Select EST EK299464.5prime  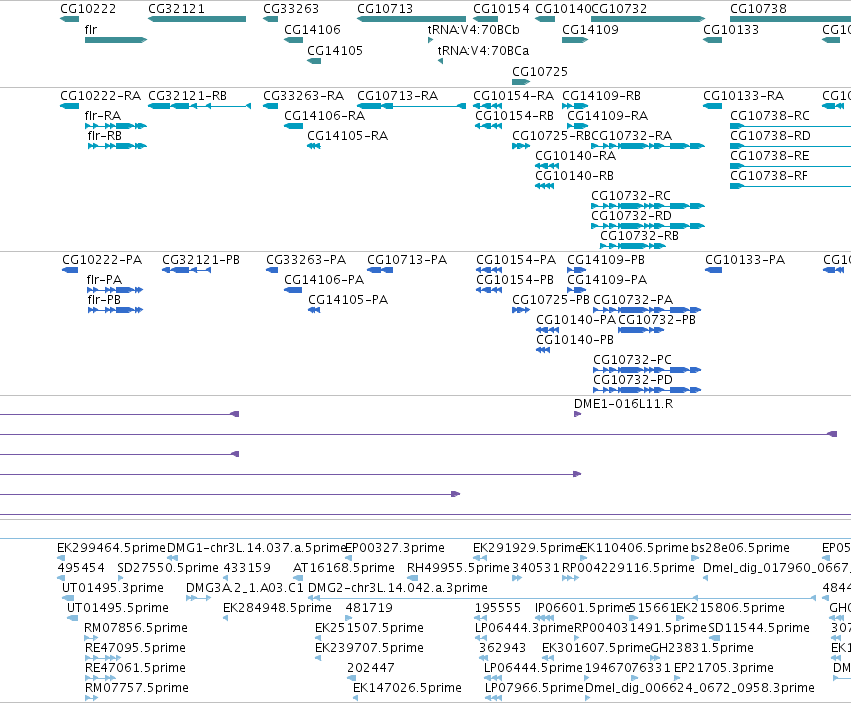pyautogui.click(x=111, y=548)
